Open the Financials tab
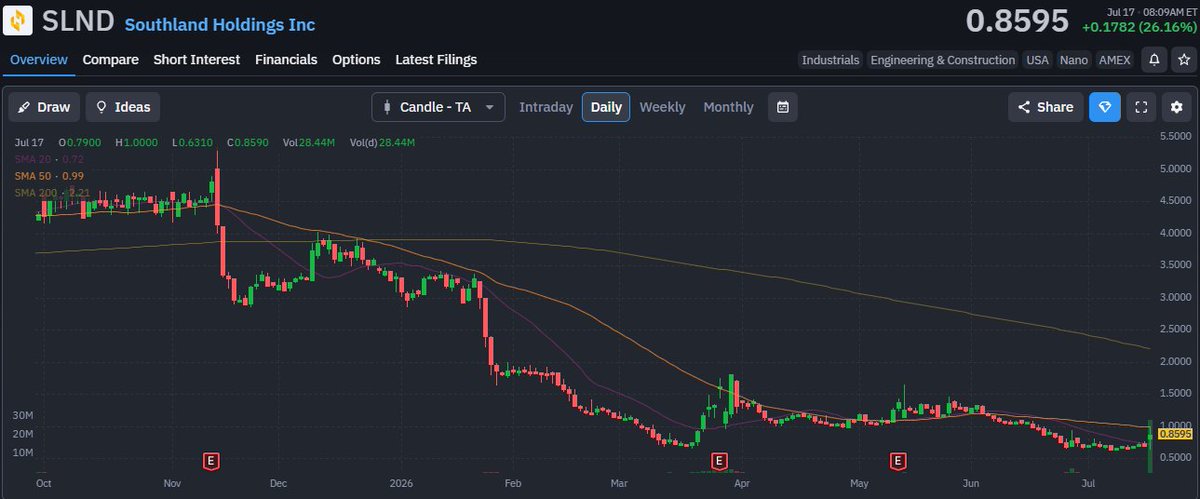Image resolution: width=1200 pixels, height=499 pixels. tap(286, 60)
